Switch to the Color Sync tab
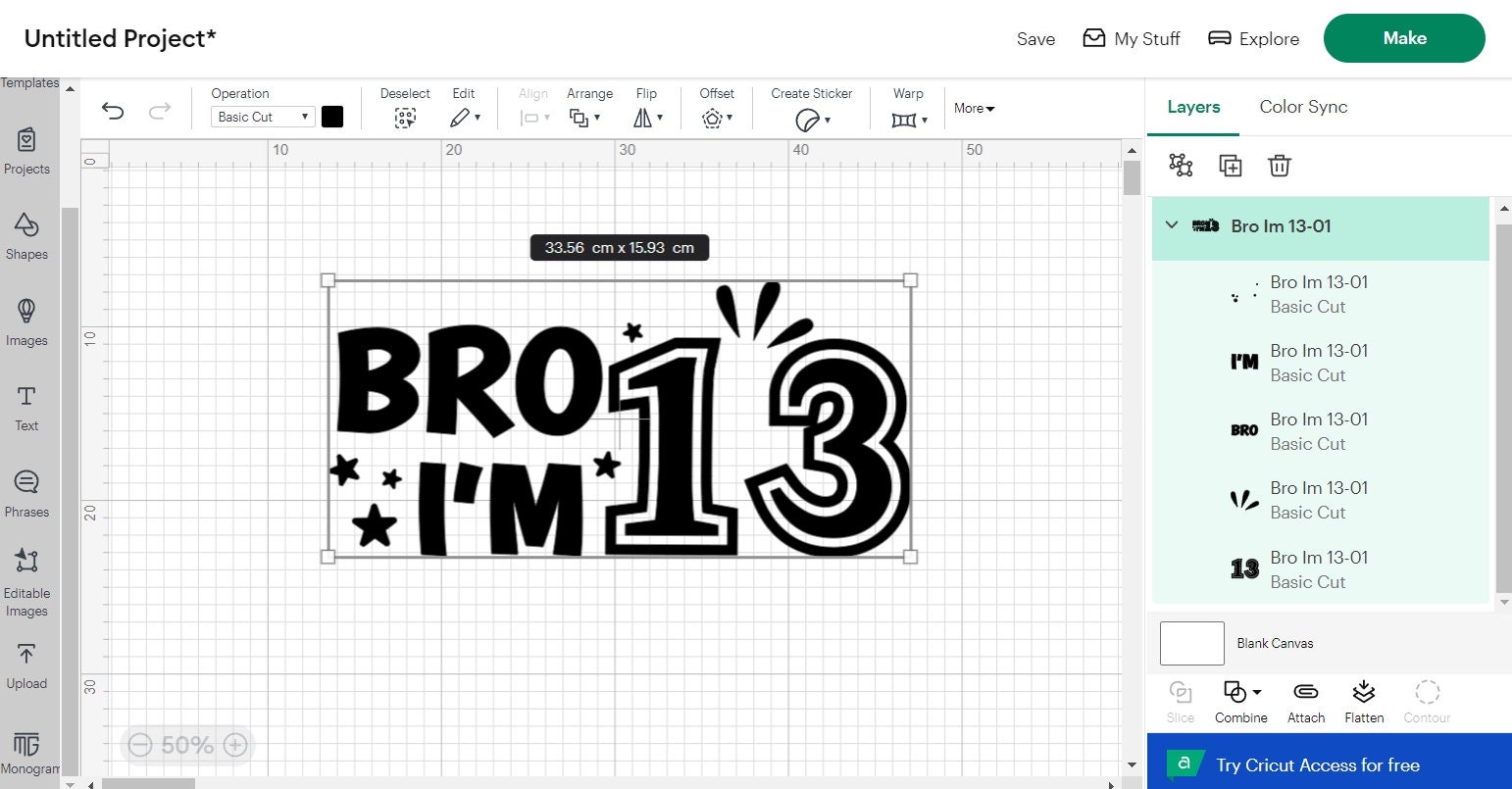The image size is (1512, 789). click(1304, 107)
